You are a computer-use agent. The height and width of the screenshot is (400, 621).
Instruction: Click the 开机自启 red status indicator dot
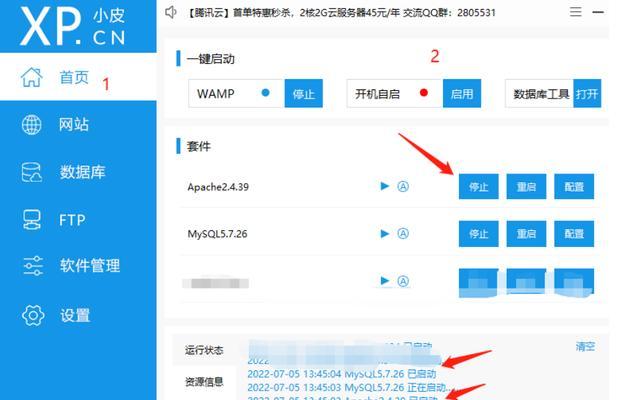(424, 93)
